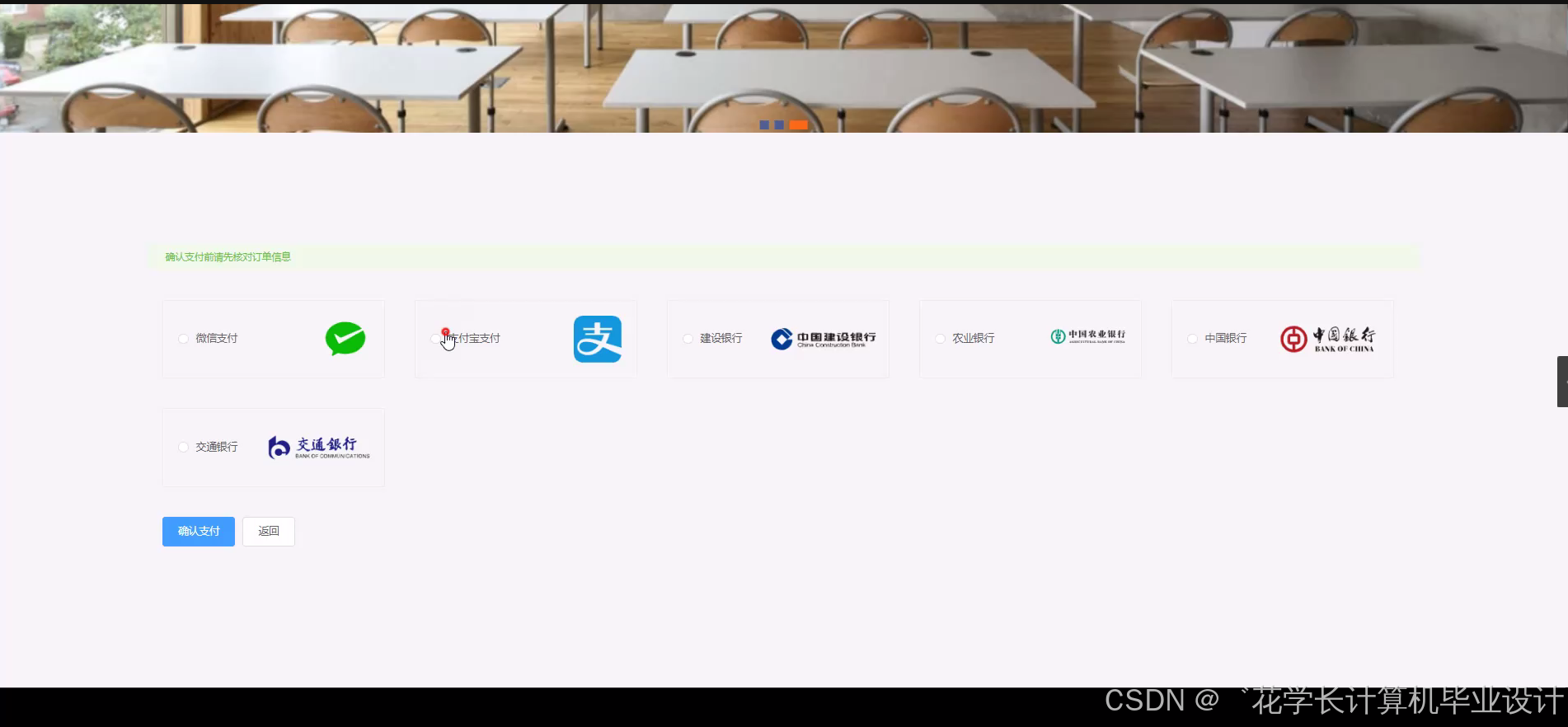Select the 建设银行 radio button
The height and width of the screenshot is (727, 1568).
[688, 339]
